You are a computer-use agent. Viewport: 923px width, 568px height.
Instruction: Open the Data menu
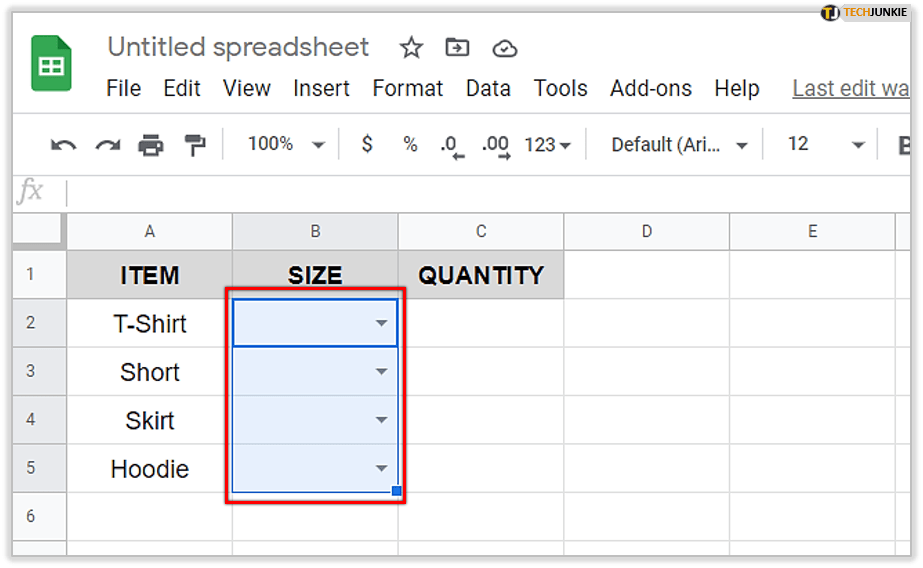[488, 88]
